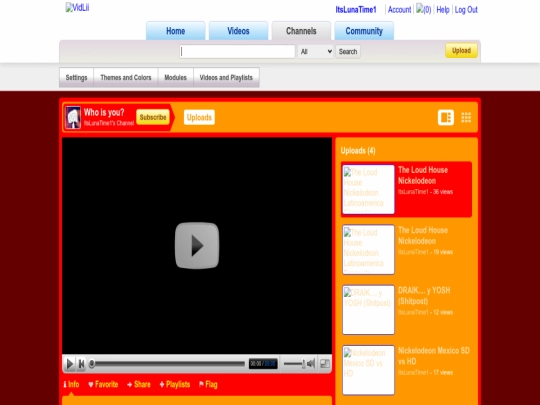This screenshot has height=405, width=540.
Task: Open the Share panel
Action: click(139, 384)
